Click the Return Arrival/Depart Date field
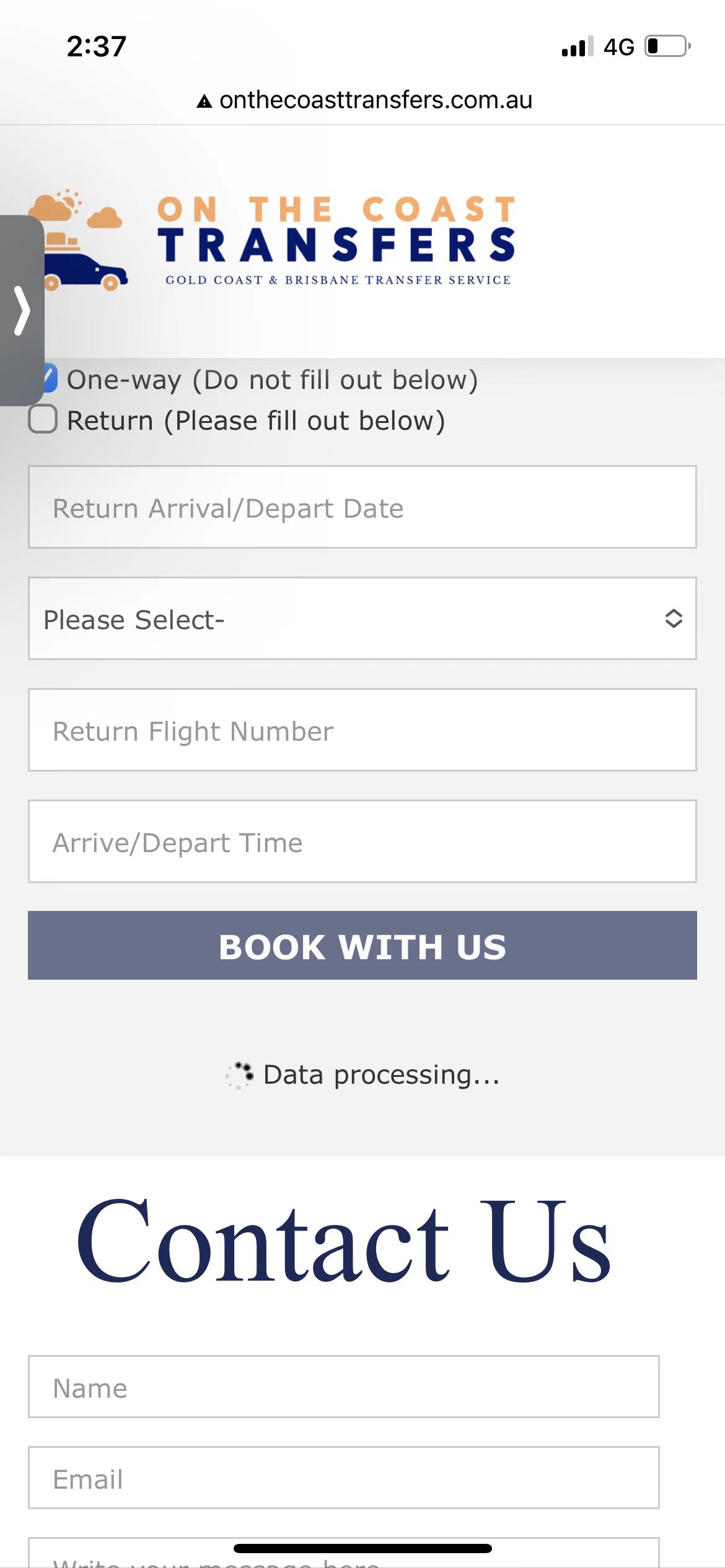Viewport: 725px width, 1568px height. click(x=362, y=507)
